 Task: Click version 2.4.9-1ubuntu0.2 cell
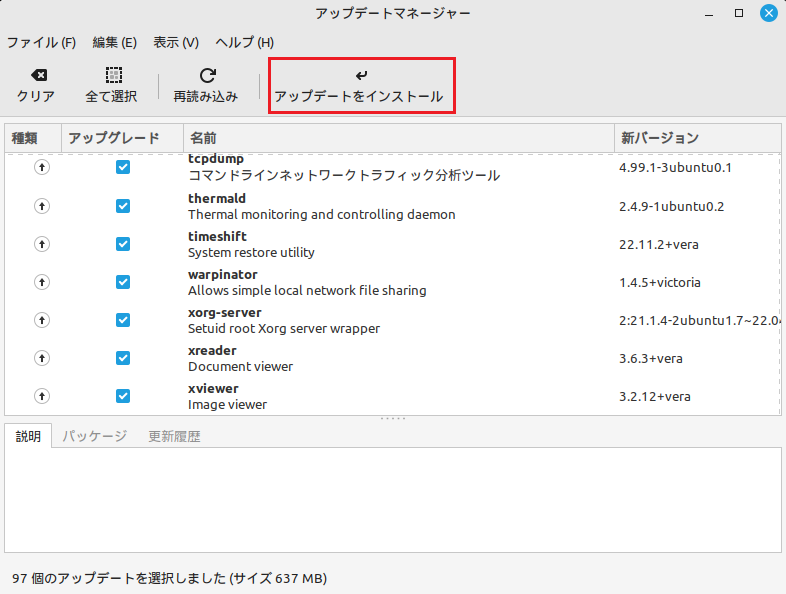coord(672,207)
